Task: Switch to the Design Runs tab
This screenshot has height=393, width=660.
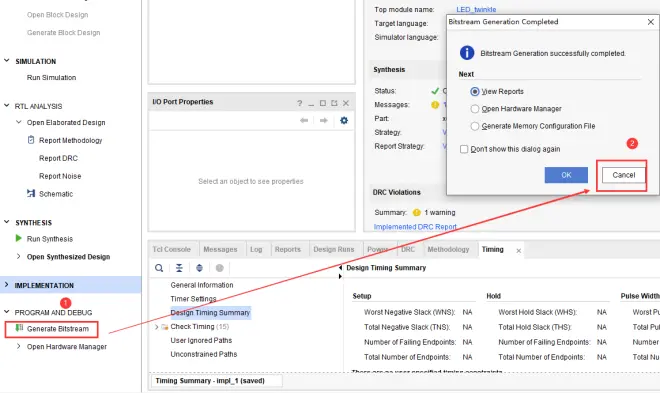Action: pos(334,250)
